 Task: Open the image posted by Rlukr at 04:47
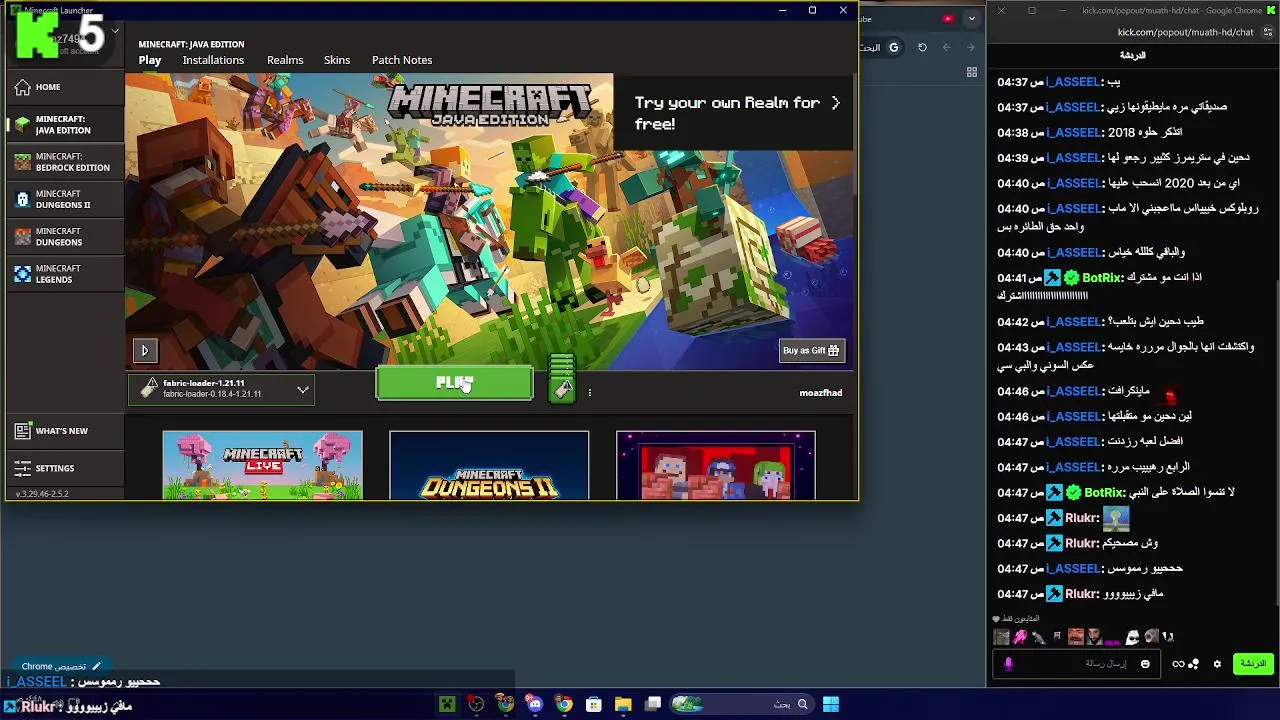[1116, 518]
